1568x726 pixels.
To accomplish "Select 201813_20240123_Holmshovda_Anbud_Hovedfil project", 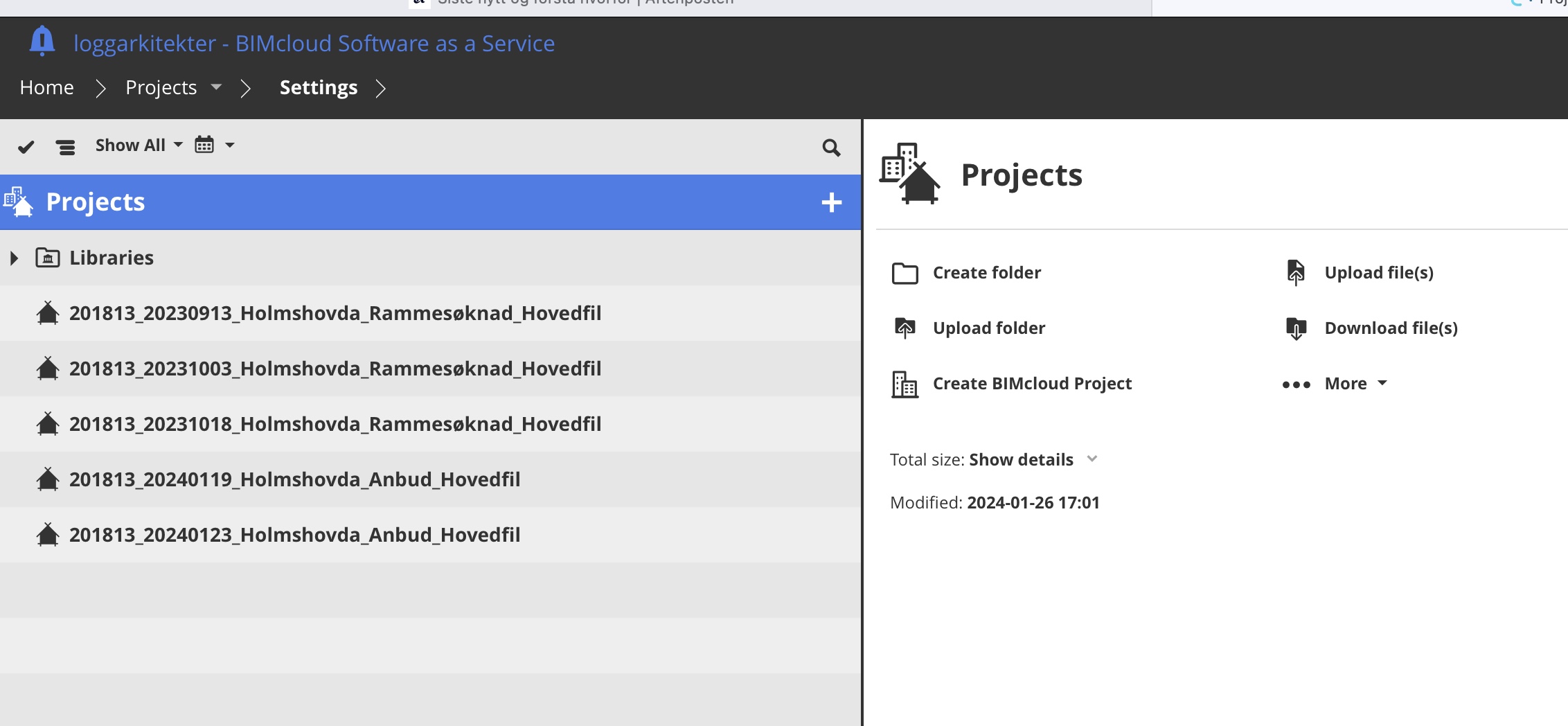I will coord(294,535).
